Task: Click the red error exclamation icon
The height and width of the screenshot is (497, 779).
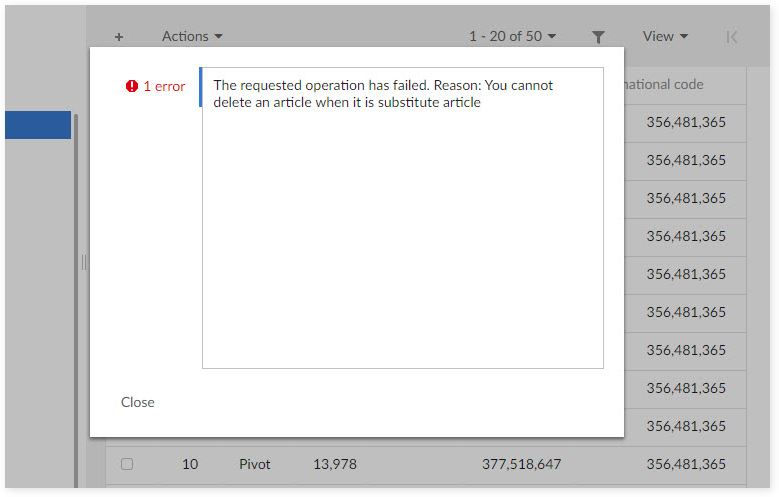Action: point(132,86)
